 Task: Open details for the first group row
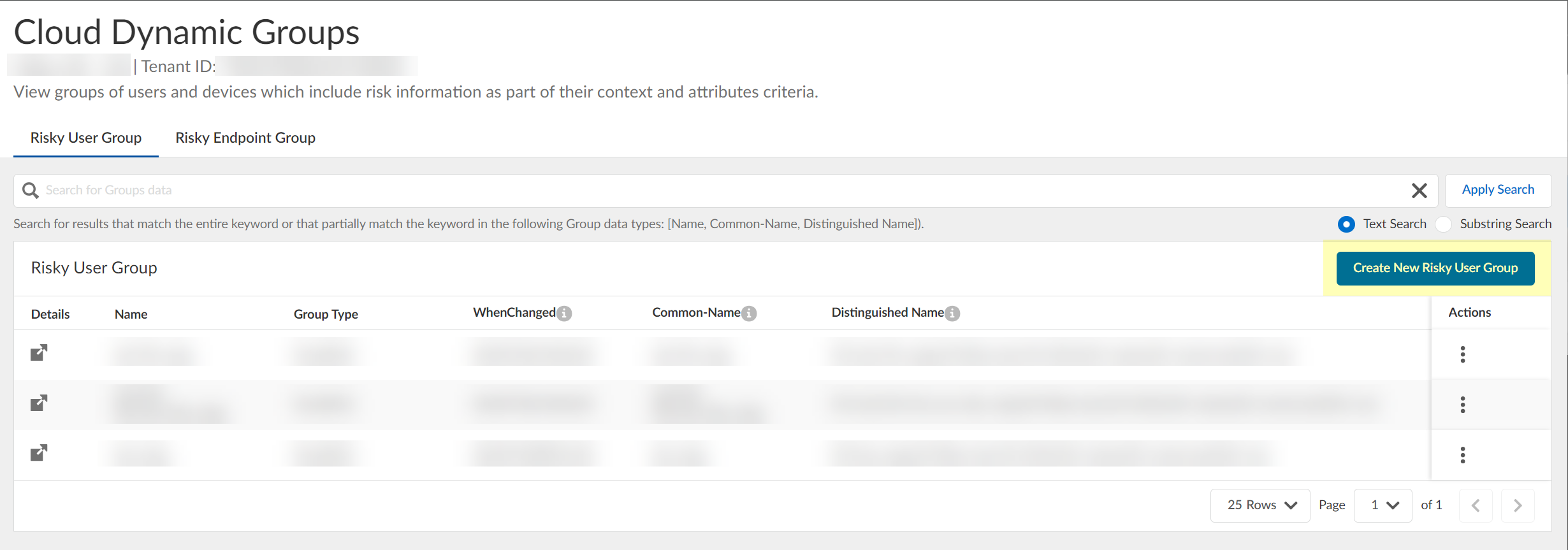pyautogui.click(x=39, y=352)
